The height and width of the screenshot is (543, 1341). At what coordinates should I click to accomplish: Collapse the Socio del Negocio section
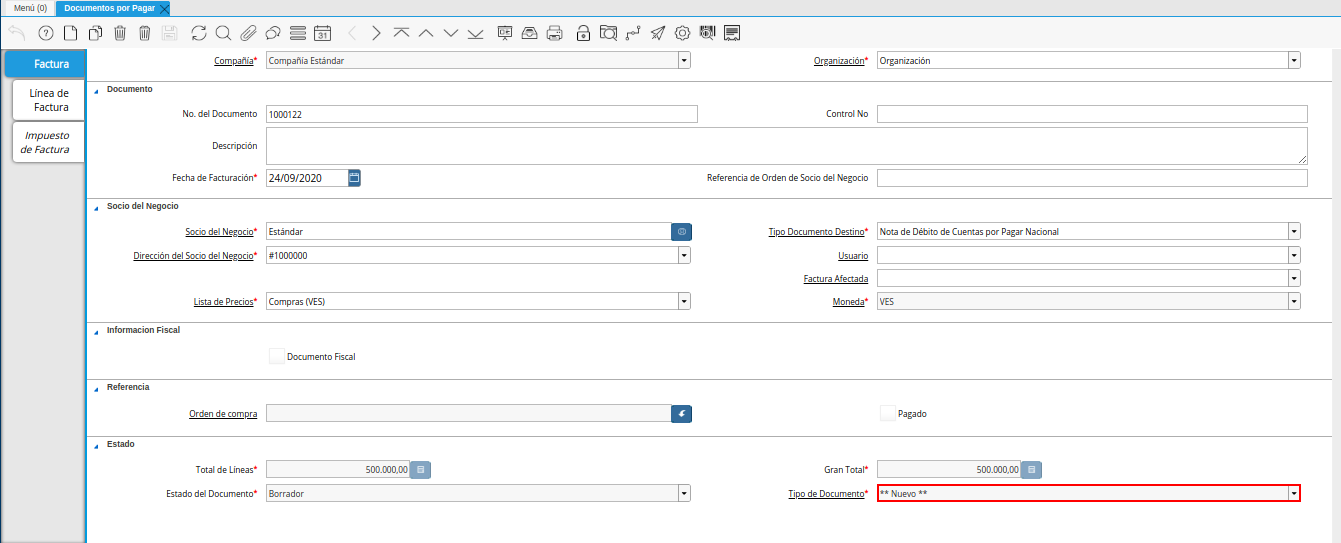[x=97, y=206]
